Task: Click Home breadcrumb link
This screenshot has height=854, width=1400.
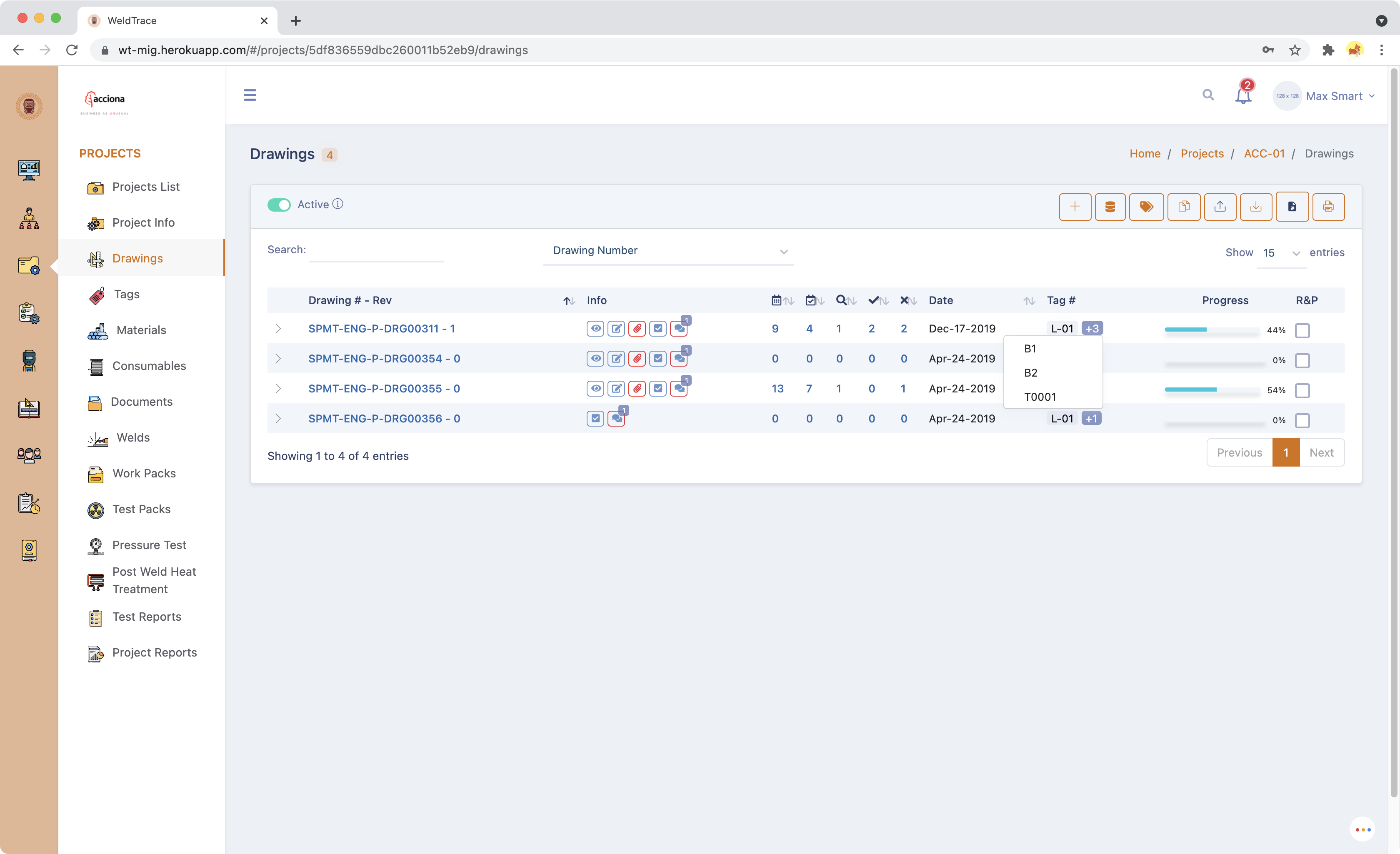Action: (x=1144, y=153)
